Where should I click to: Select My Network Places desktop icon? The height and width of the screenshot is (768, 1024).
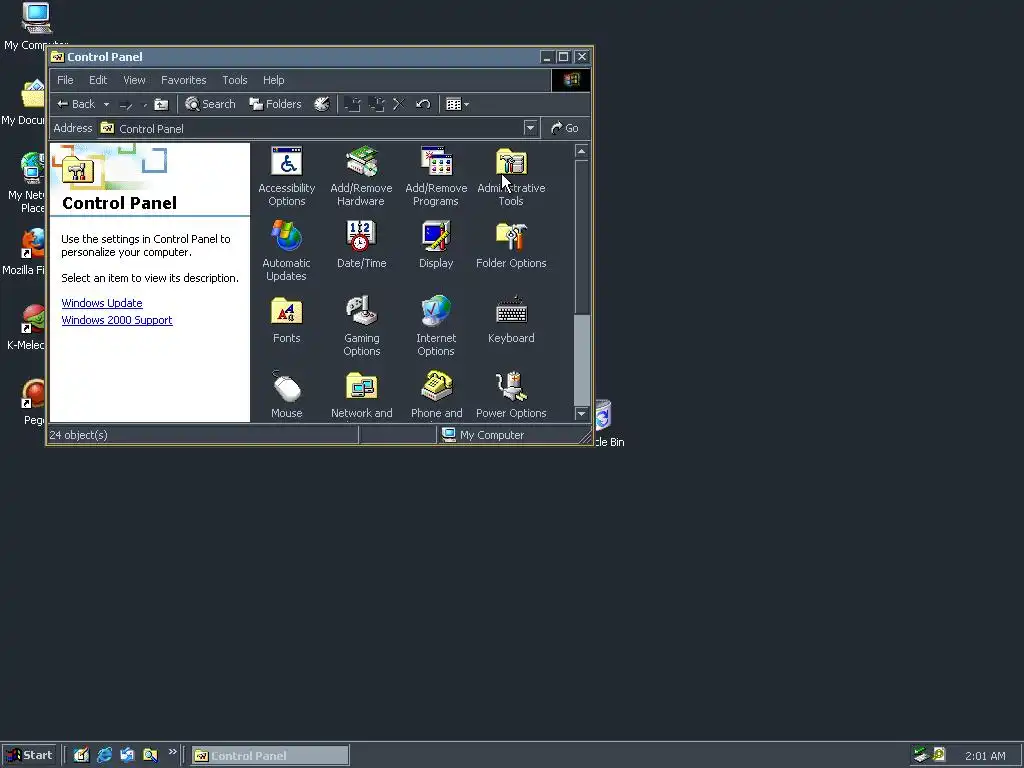[26, 182]
